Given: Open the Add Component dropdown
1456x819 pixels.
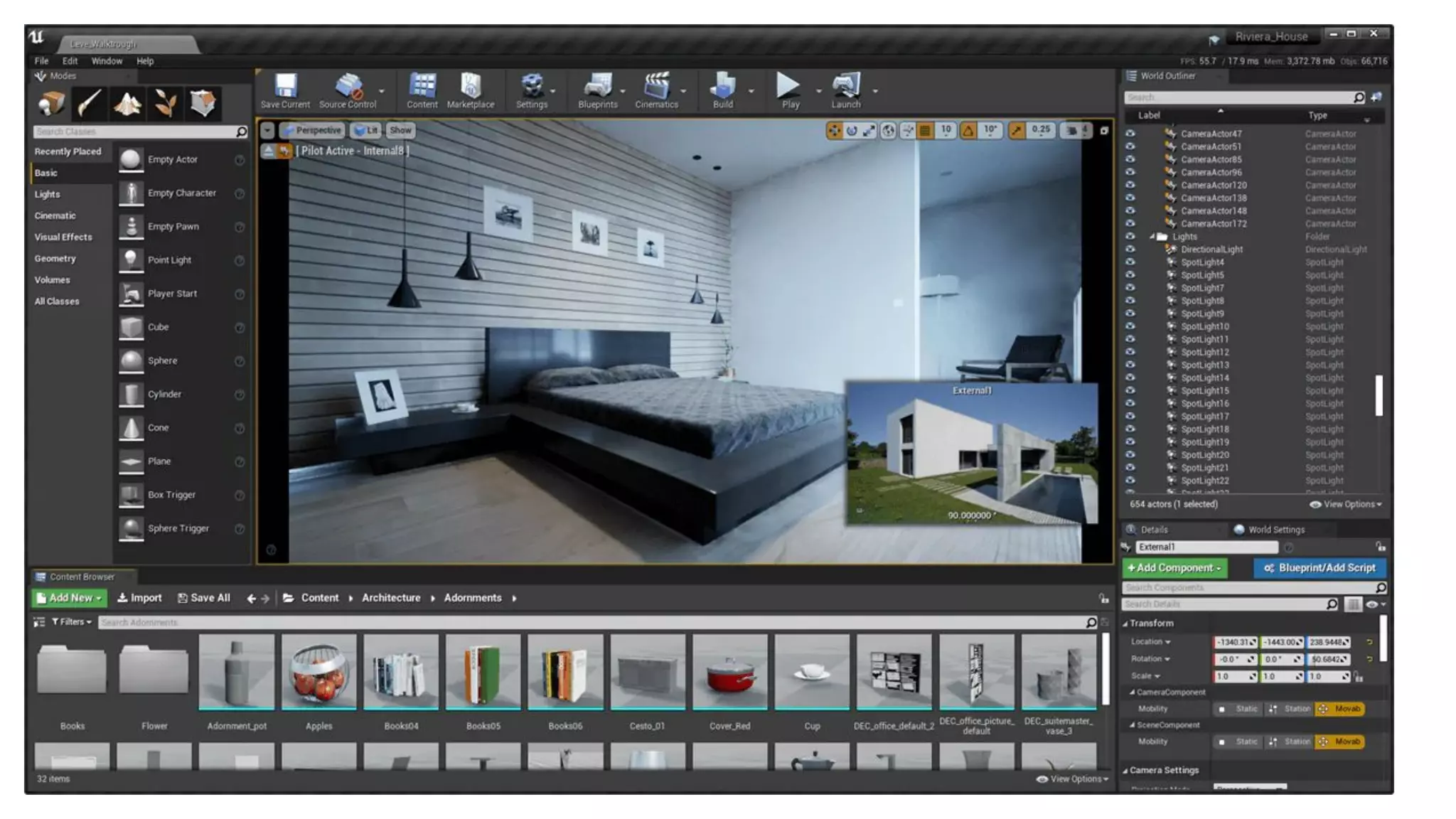Looking at the screenshot, I should [x=1174, y=568].
